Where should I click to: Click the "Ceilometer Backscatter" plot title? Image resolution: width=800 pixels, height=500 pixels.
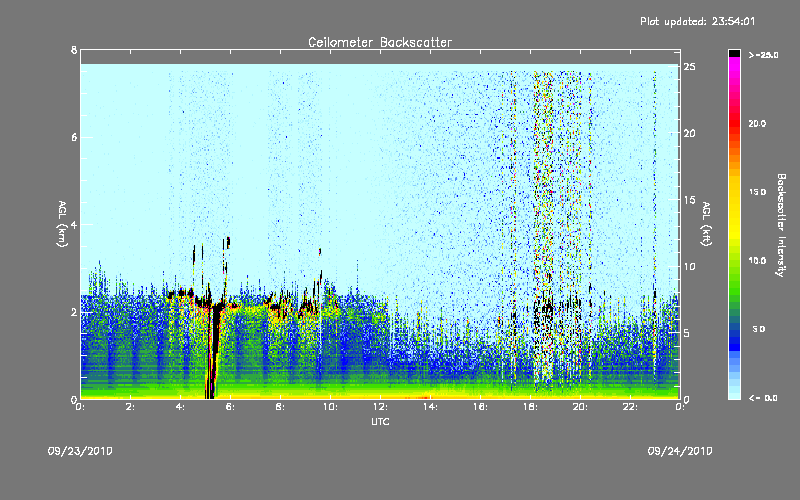[380, 42]
